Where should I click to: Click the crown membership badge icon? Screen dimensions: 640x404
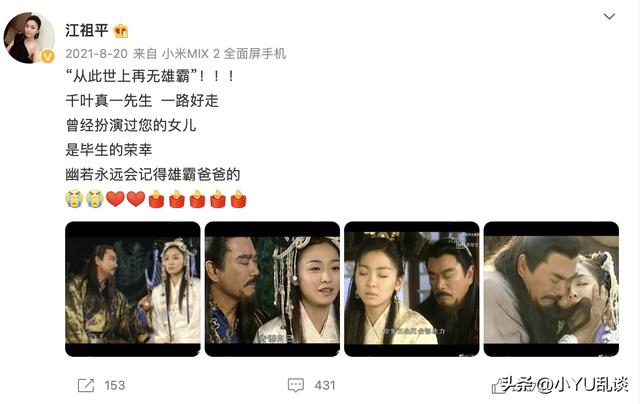[x=121, y=31]
